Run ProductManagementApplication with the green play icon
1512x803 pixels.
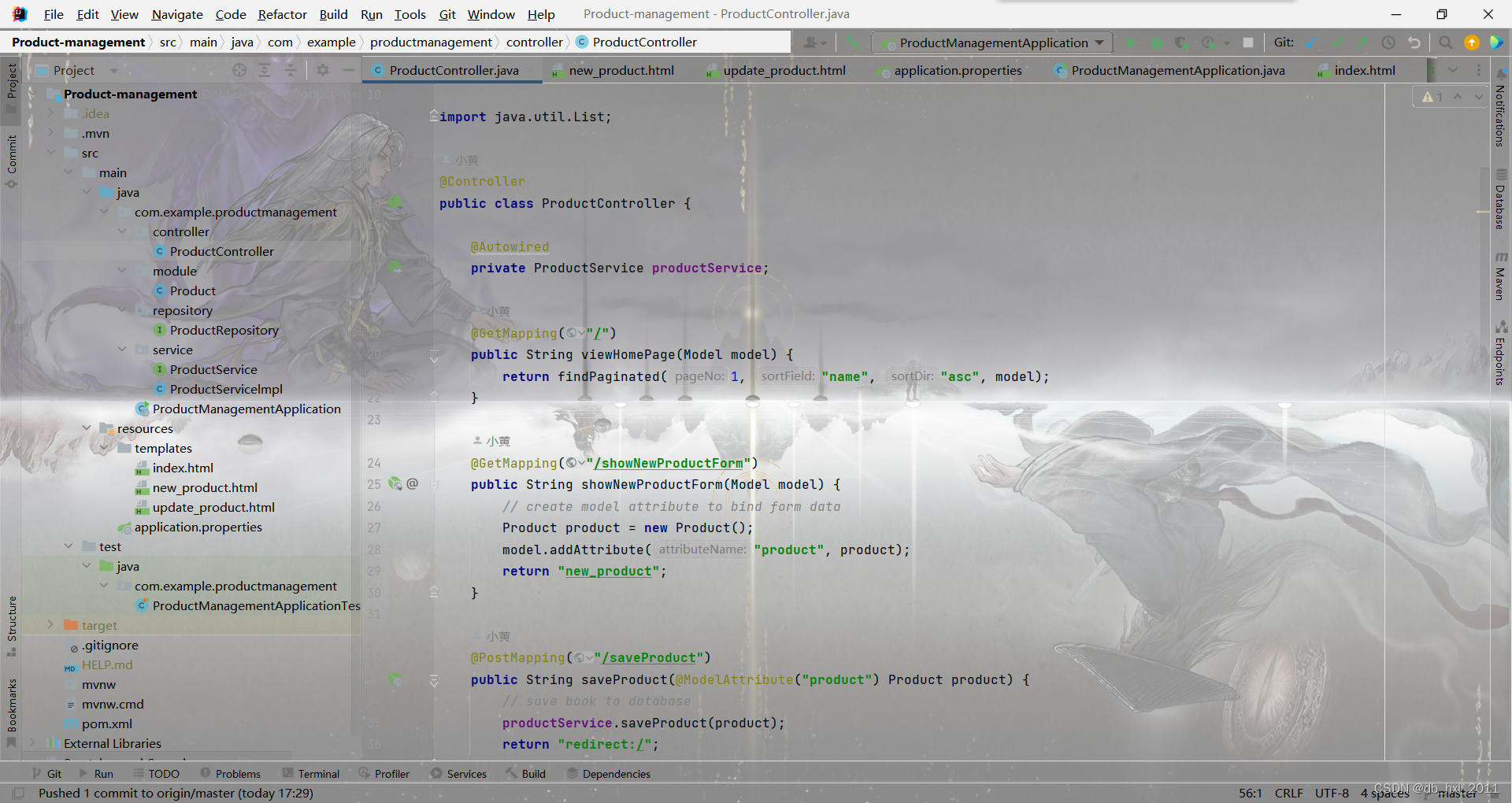(x=1132, y=43)
